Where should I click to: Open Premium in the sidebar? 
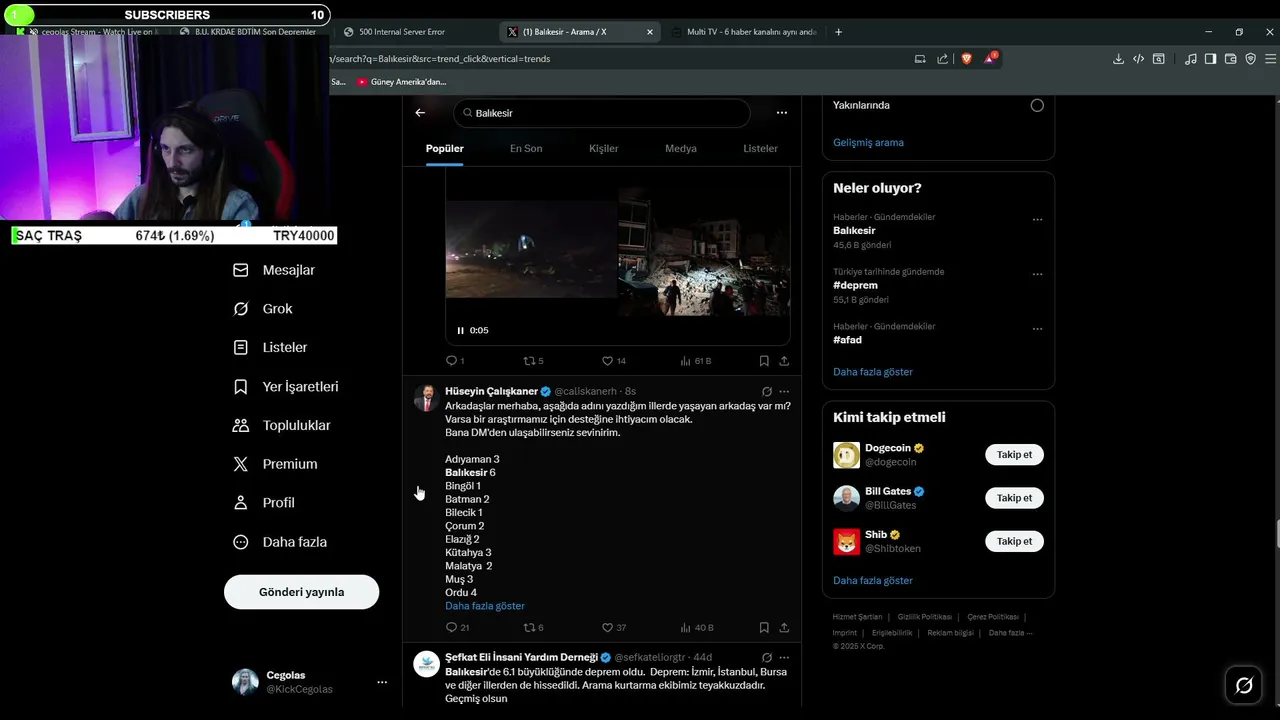(275, 464)
